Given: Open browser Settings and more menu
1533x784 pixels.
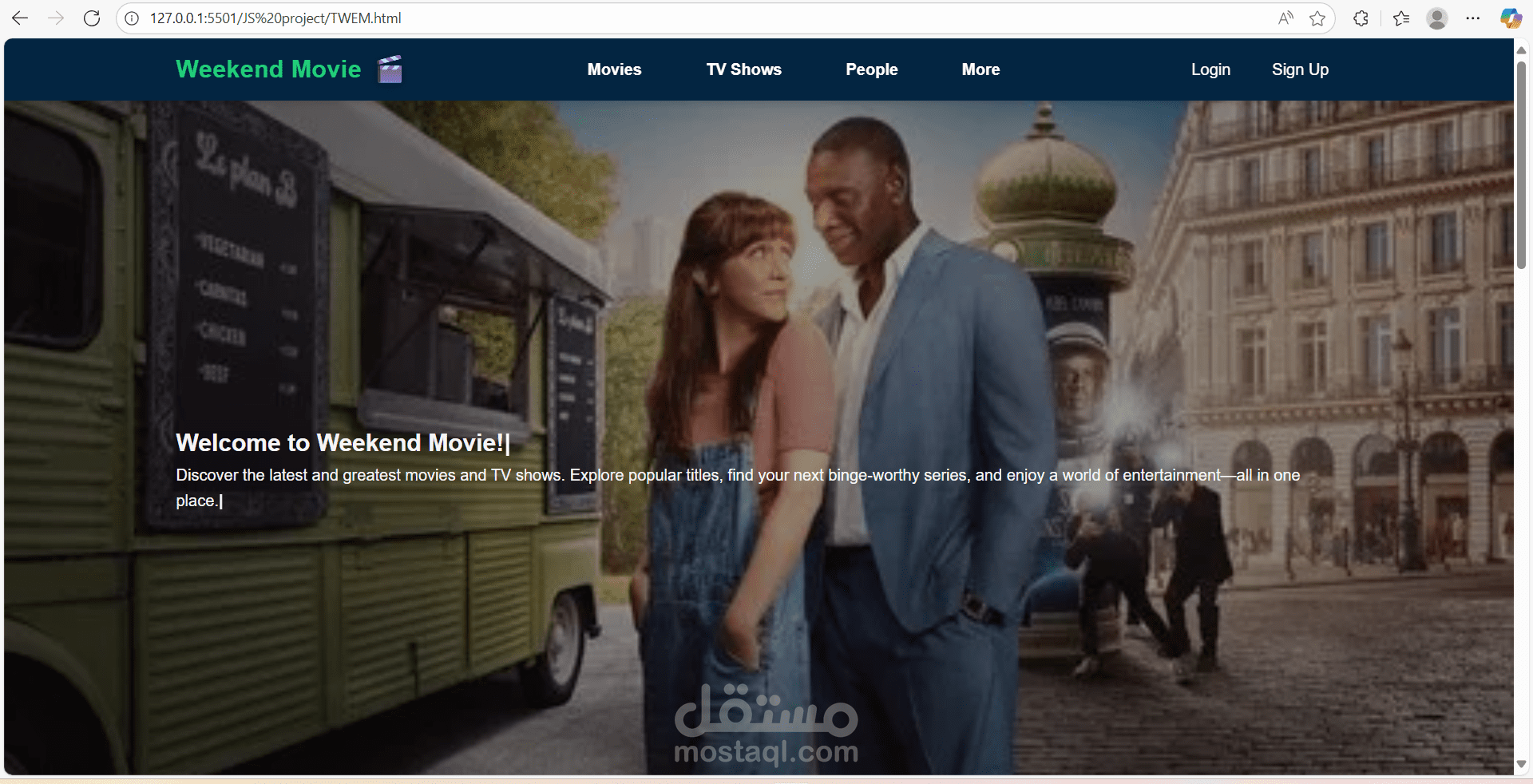Looking at the screenshot, I should (x=1473, y=18).
